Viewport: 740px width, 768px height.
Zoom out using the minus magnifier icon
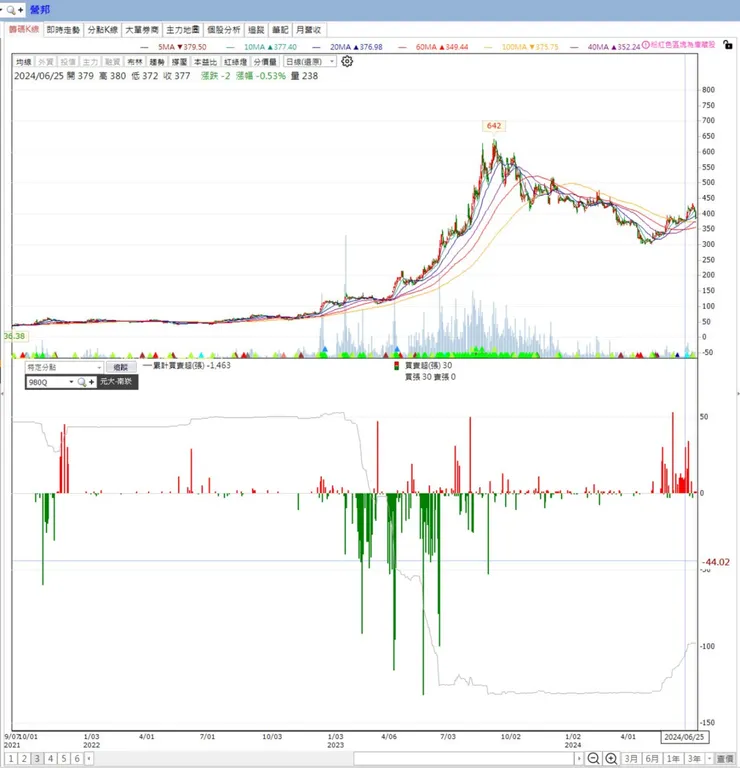593,759
